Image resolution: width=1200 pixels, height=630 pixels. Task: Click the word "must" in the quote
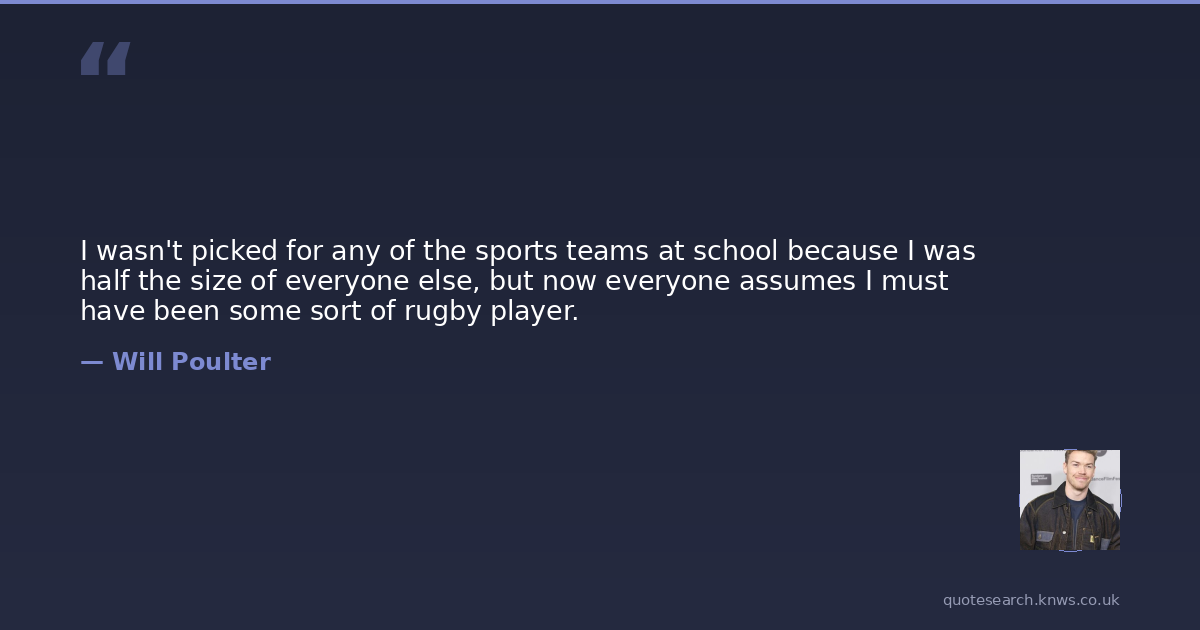(915, 281)
